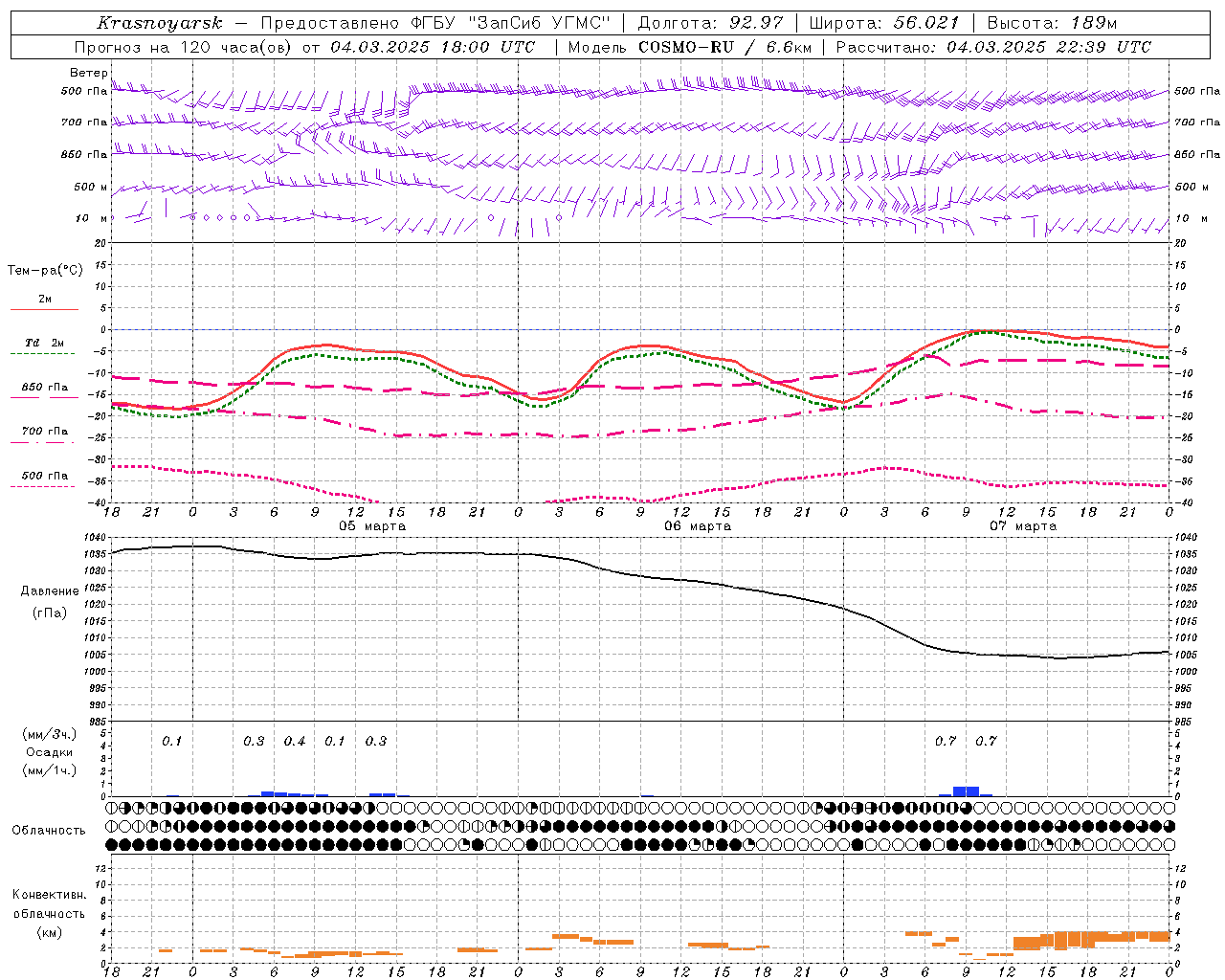The image size is (1225, 980).
Task: Select the 'Долгота: 92.97' longitude value
Action: click(x=710, y=23)
